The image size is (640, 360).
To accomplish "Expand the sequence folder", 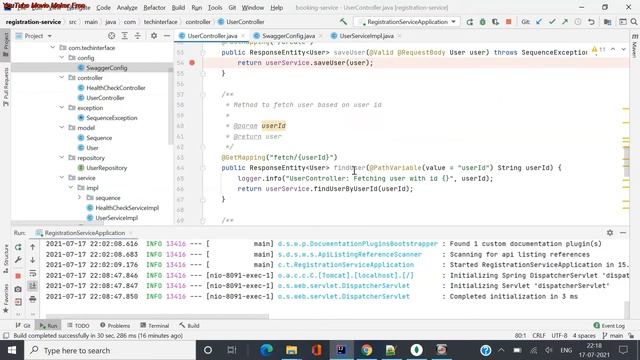I will point(80,198).
